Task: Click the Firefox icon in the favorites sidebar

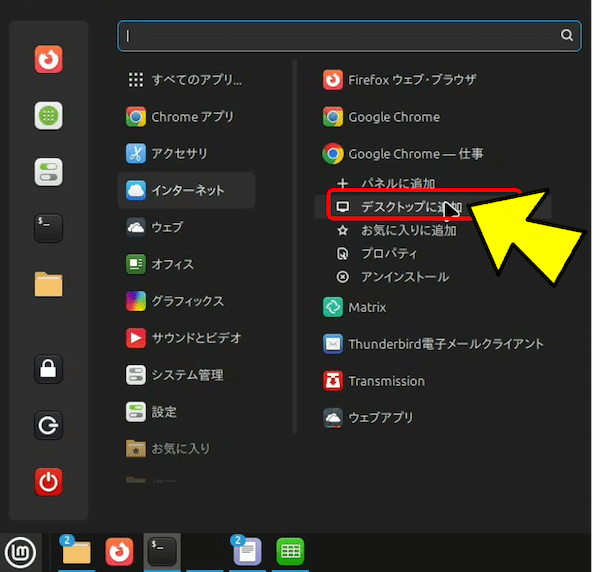Action: coord(48,61)
